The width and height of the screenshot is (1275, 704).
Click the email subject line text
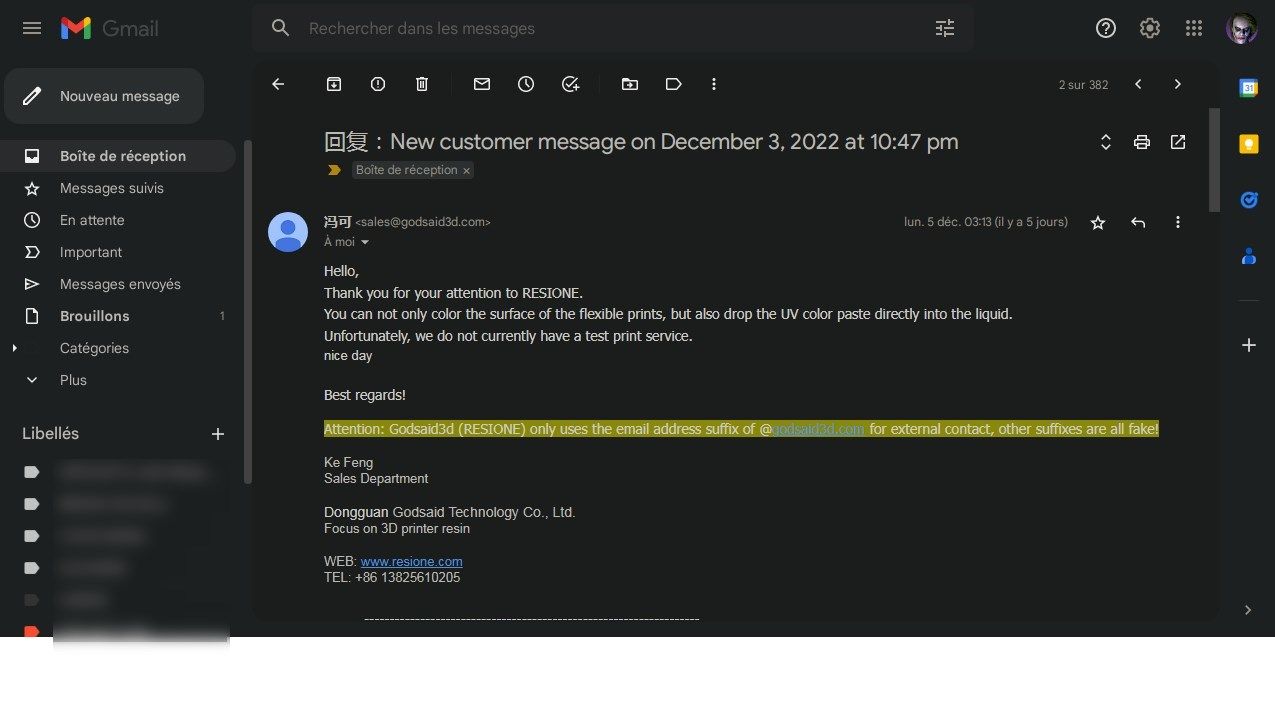click(641, 142)
